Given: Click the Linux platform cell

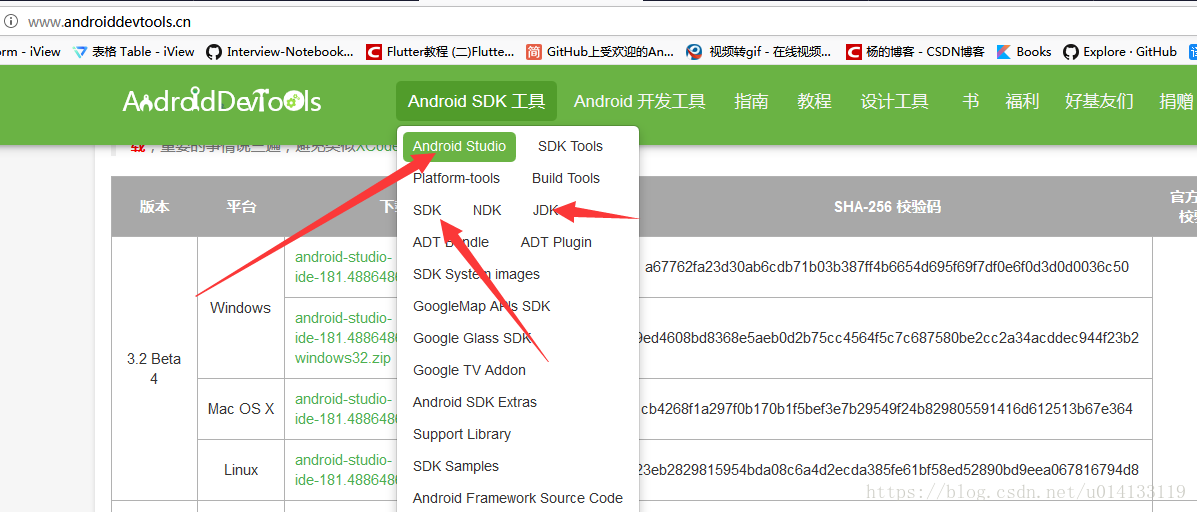Looking at the screenshot, I should pos(240,470).
